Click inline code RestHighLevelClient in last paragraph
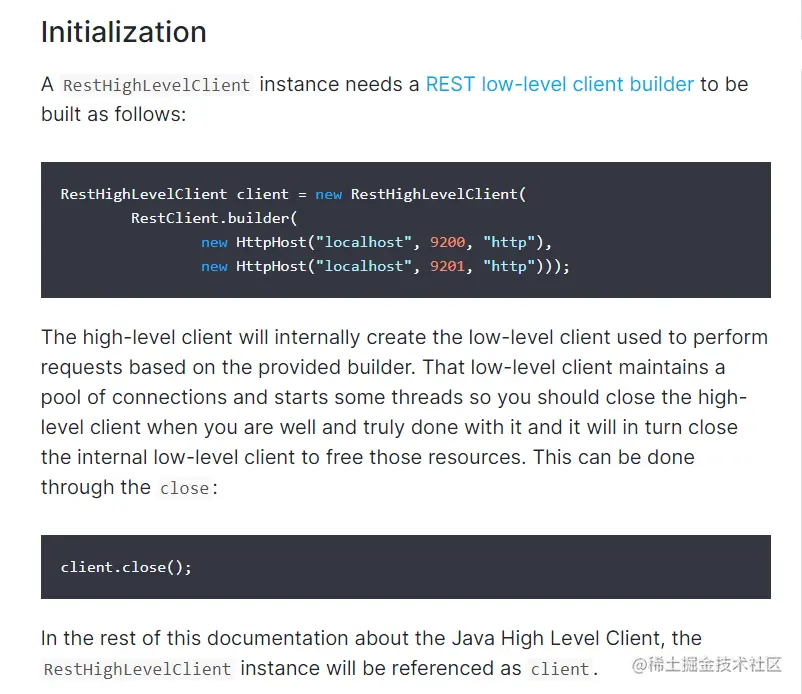The height and width of the screenshot is (694, 802). tap(138, 669)
